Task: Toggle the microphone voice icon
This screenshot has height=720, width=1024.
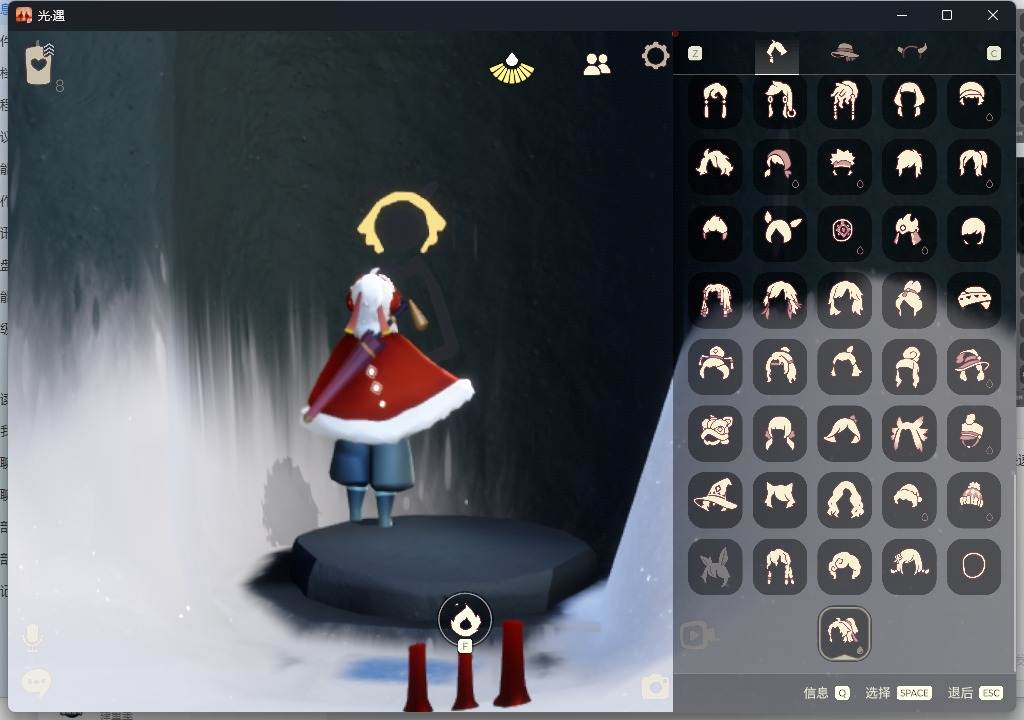Action: 32,638
